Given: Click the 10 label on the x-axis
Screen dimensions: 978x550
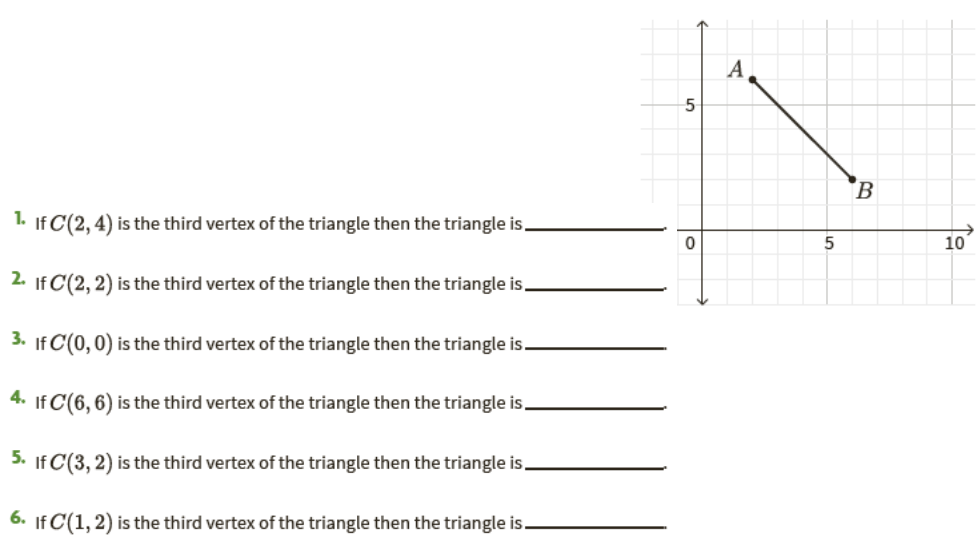Looking at the screenshot, I should click(x=953, y=243).
